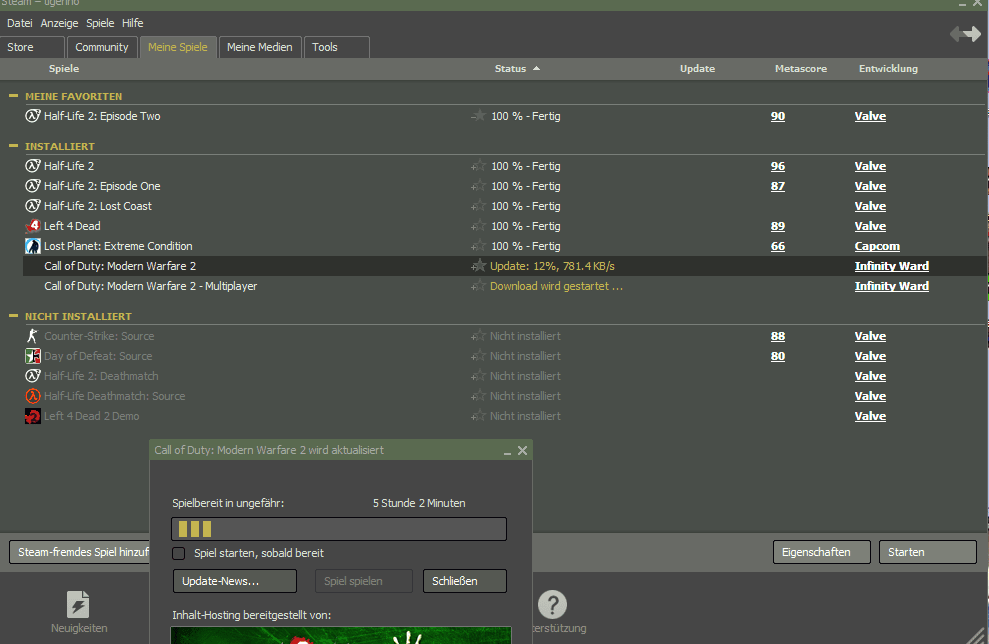Click the Half-Life 2: Episode One icon
The width and height of the screenshot is (989, 644).
click(x=33, y=186)
